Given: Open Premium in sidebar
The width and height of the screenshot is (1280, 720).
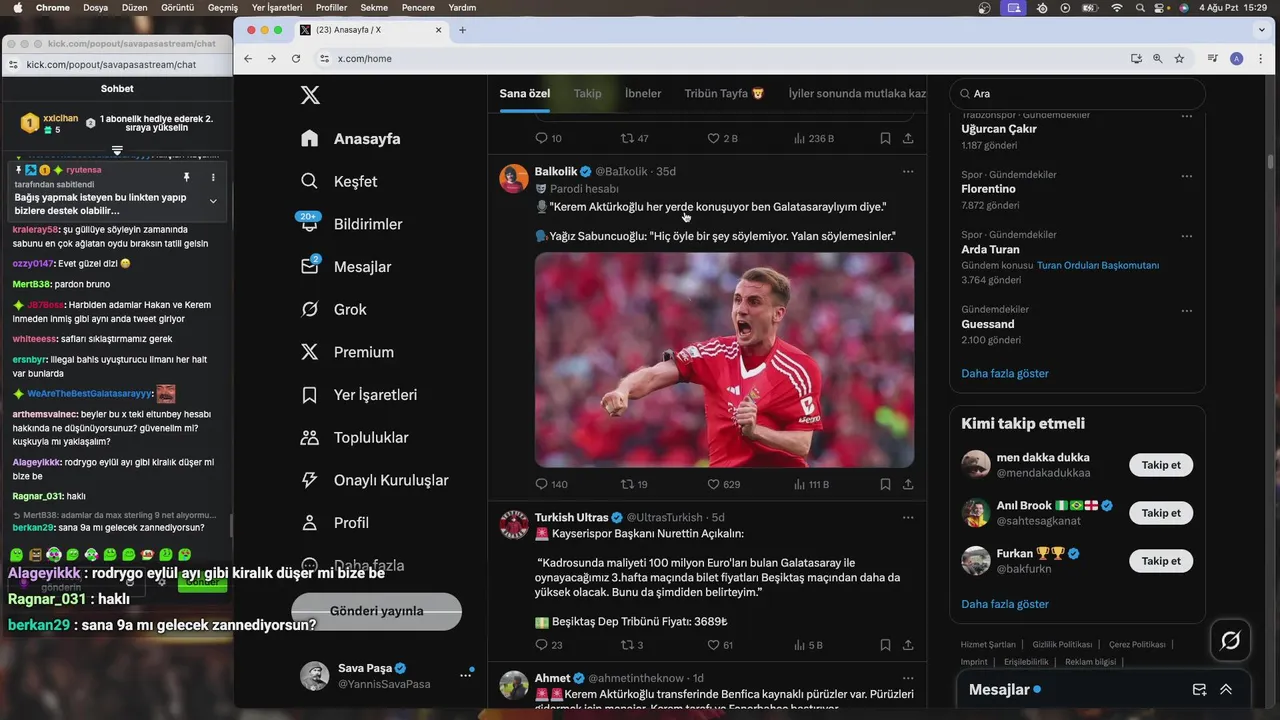Looking at the screenshot, I should [x=347, y=352].
